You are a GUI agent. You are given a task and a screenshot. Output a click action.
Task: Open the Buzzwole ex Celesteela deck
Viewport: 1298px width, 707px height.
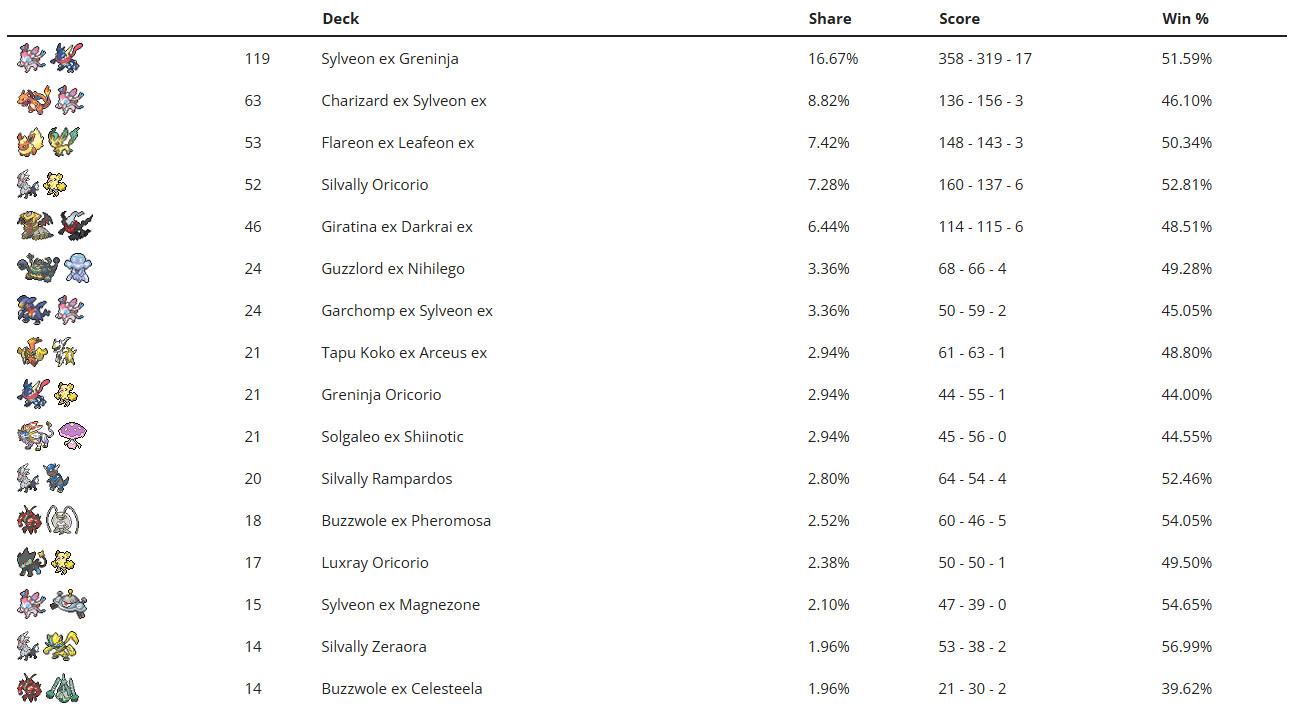(x=402, y=689)
